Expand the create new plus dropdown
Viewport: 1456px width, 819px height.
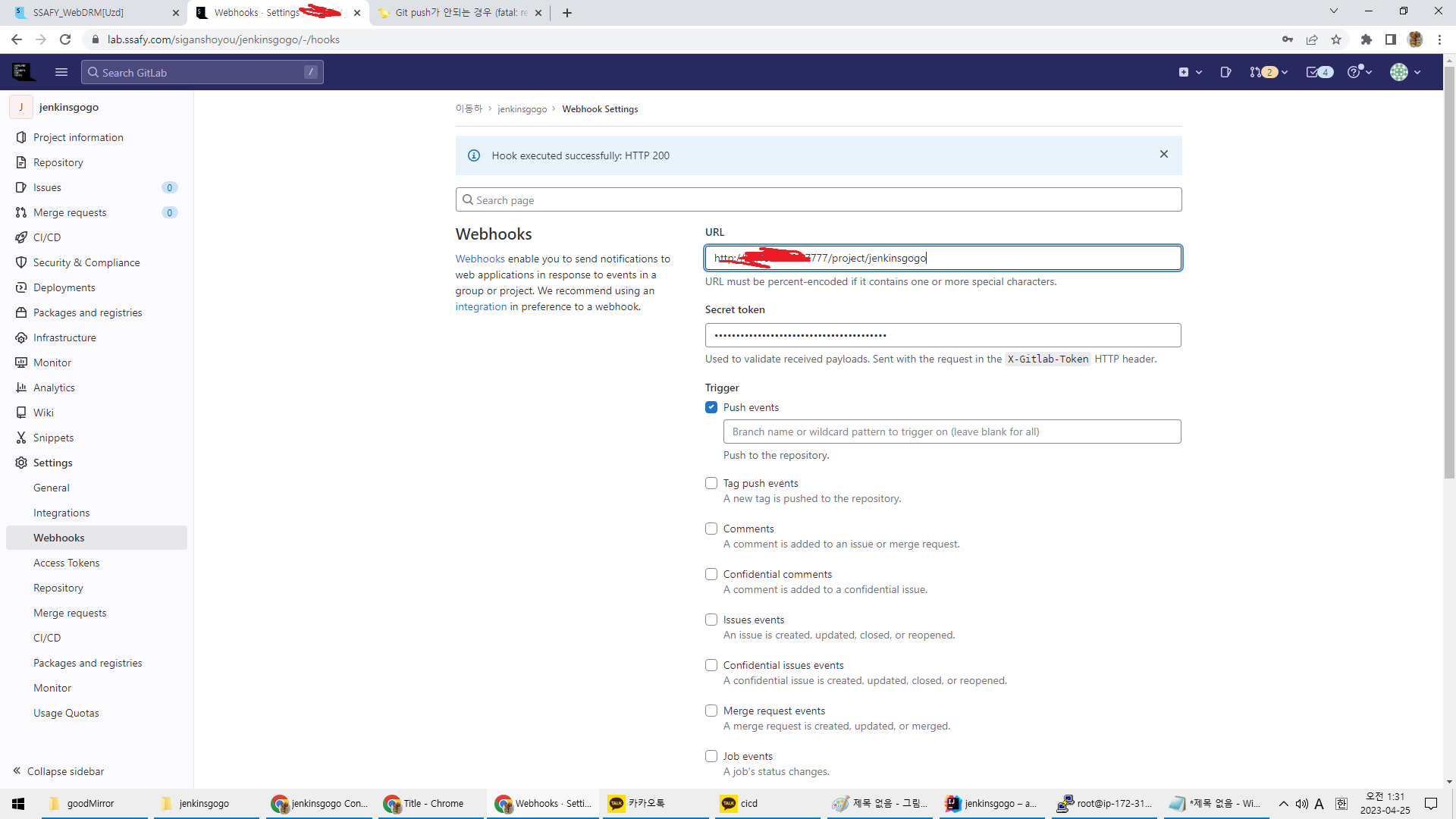point(1190,72)
